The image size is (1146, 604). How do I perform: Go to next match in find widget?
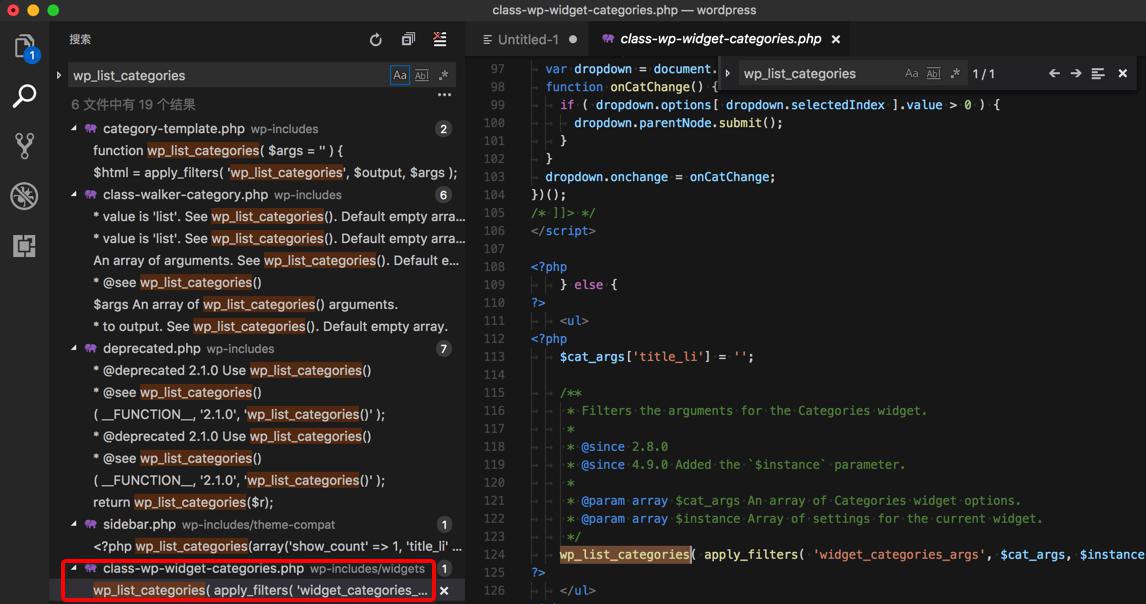tap(1076, 74)
